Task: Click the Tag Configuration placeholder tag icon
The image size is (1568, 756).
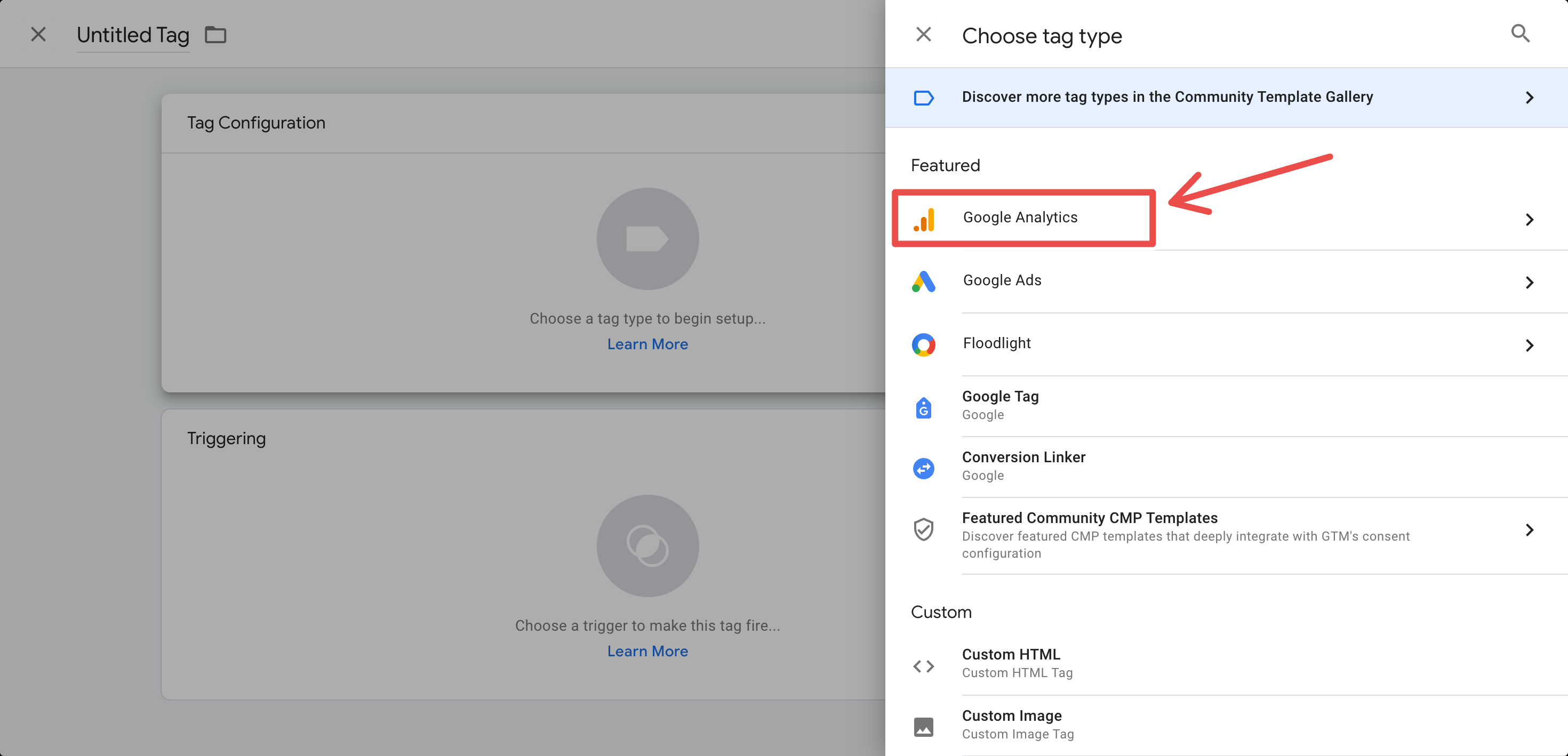Action: click(x=647, y=239)
